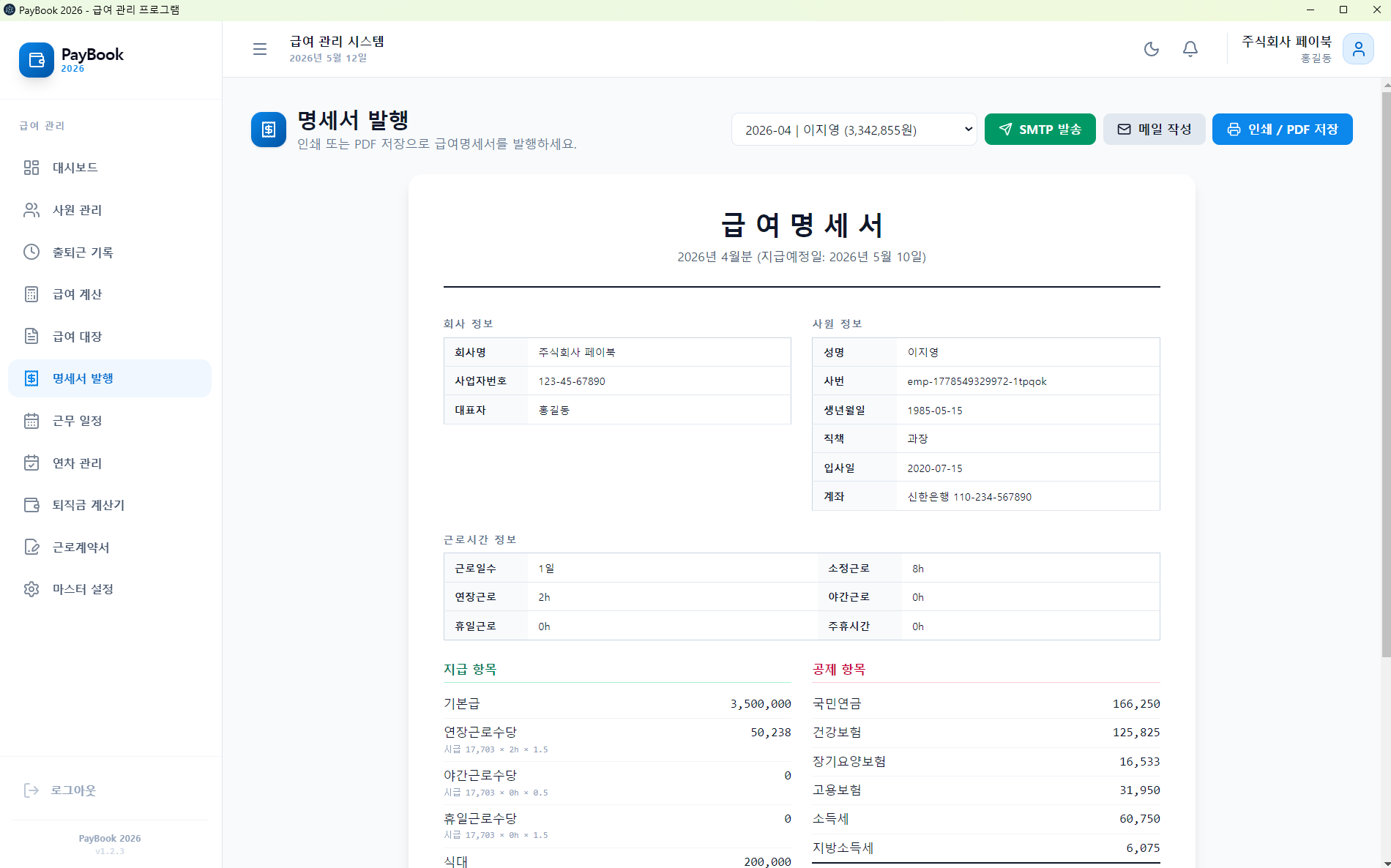This screenshot has width=1391, height=868.
Task: Click business number 123-45-67890
Action: pos(572,381)
